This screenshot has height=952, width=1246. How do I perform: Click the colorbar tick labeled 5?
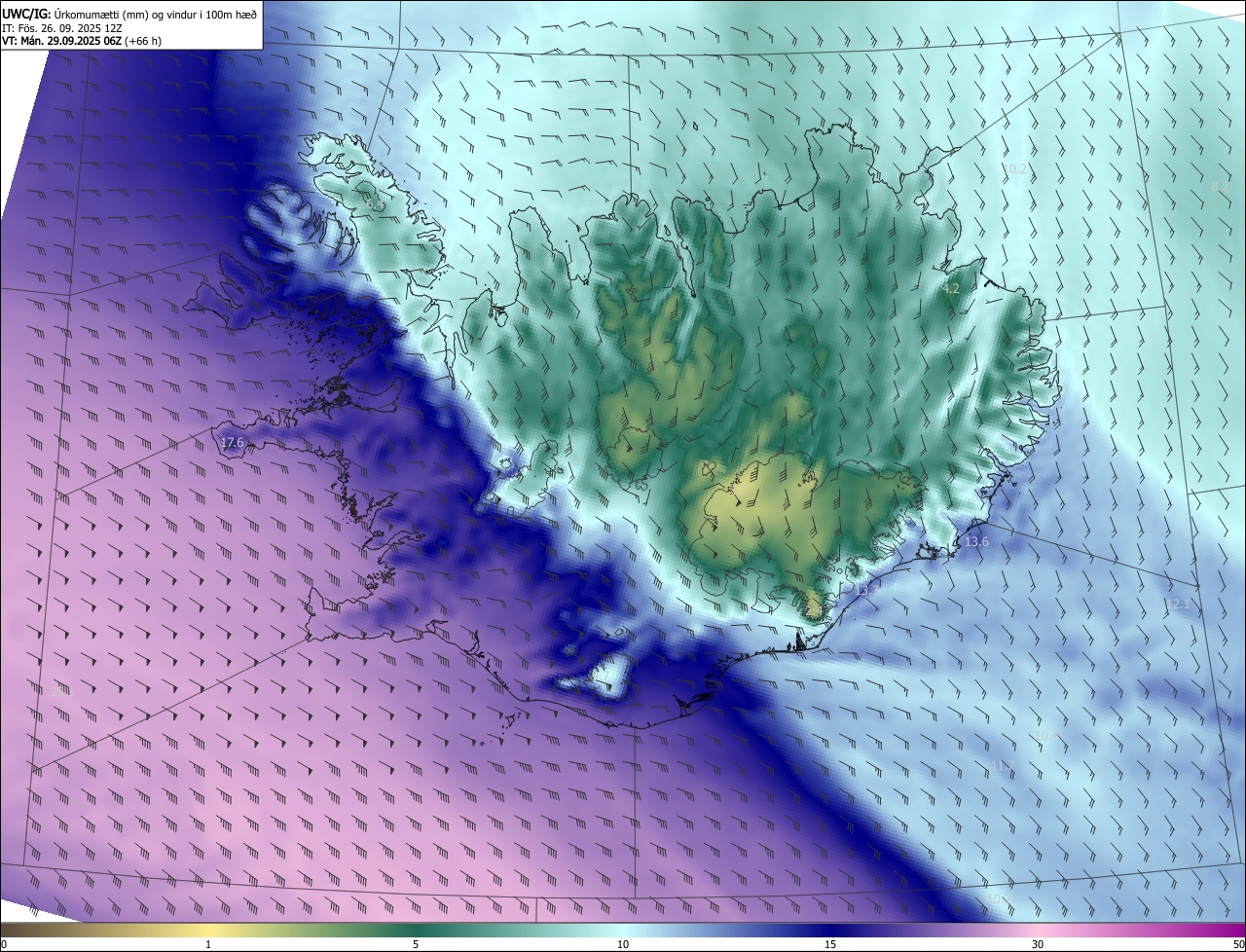coord(416,945)
